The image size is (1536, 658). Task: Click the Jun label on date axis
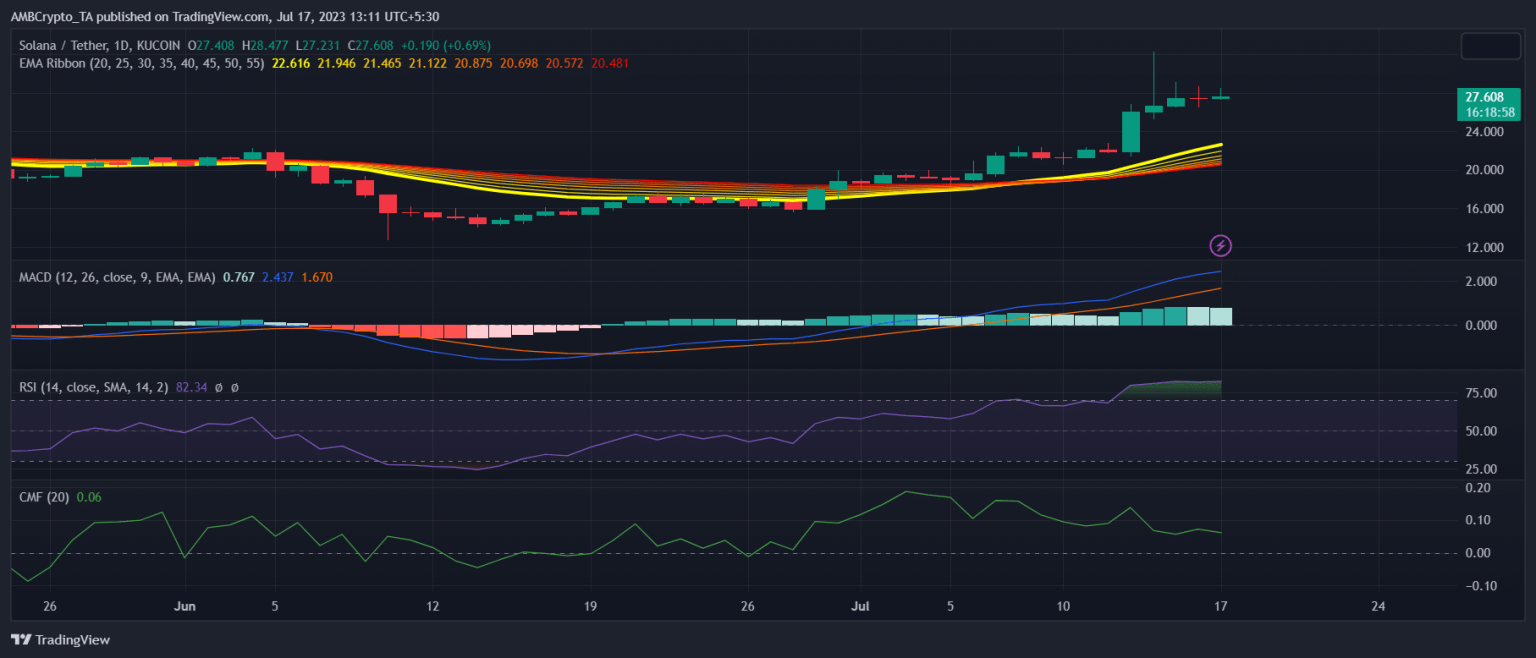point(186,606)
